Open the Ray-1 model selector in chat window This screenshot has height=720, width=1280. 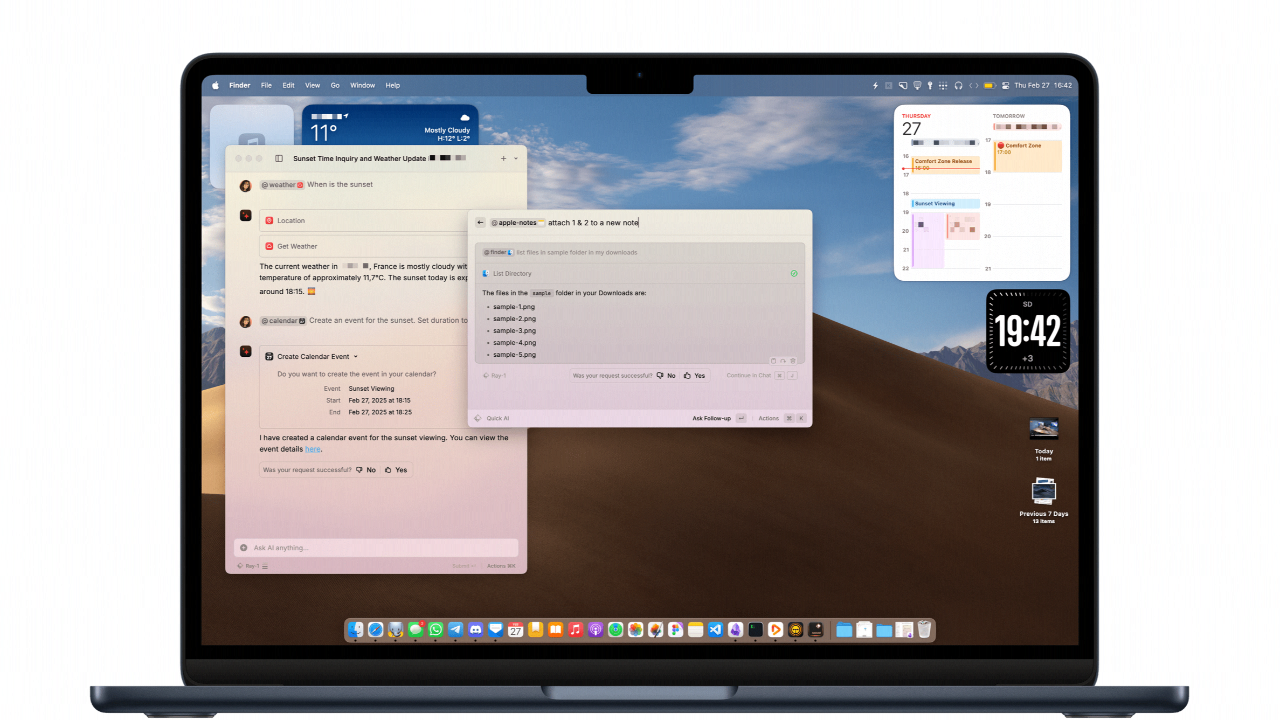pos(248,566)
